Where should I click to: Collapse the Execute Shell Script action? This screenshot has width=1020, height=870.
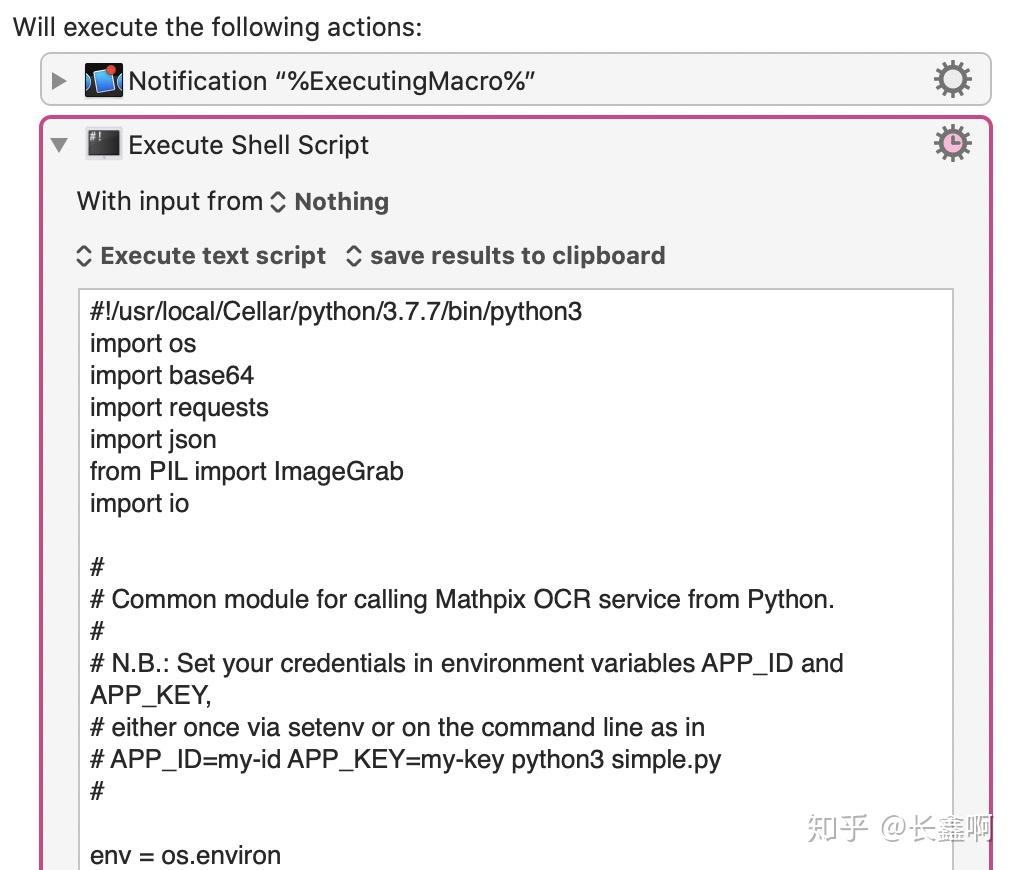pos(57,145)
